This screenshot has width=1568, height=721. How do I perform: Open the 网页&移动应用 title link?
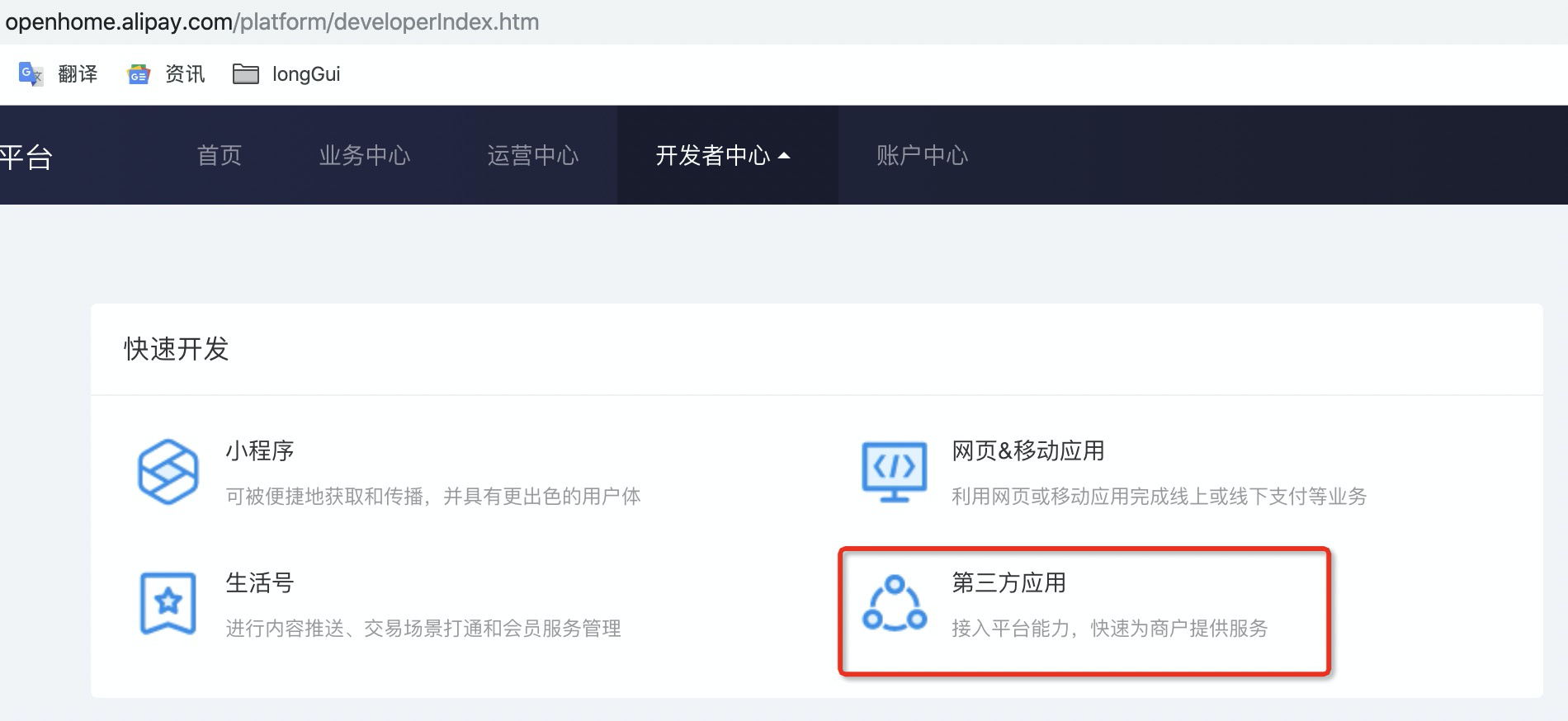[x=1028, y=450]
